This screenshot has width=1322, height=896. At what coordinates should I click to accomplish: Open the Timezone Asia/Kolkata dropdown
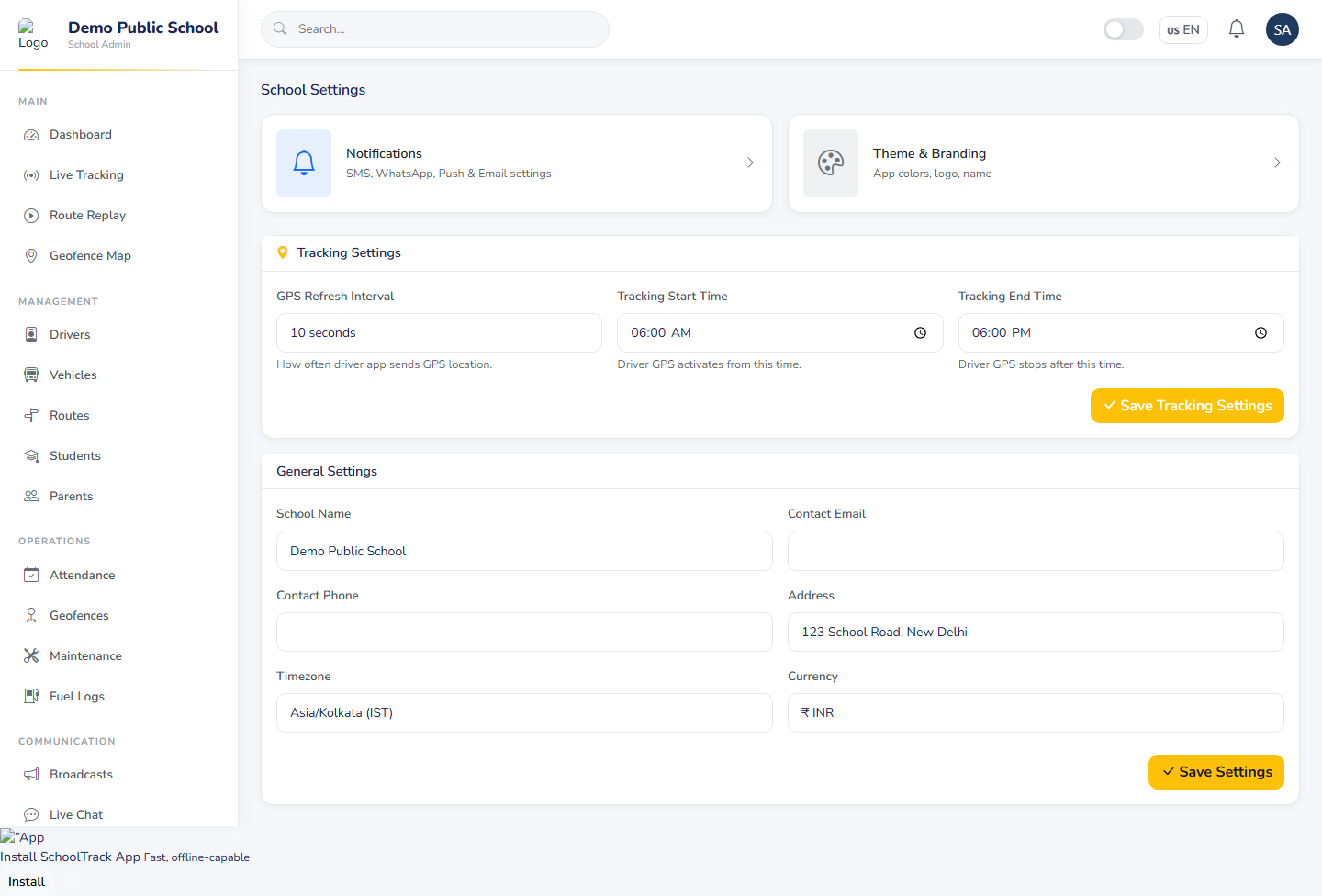coord(524,713)
